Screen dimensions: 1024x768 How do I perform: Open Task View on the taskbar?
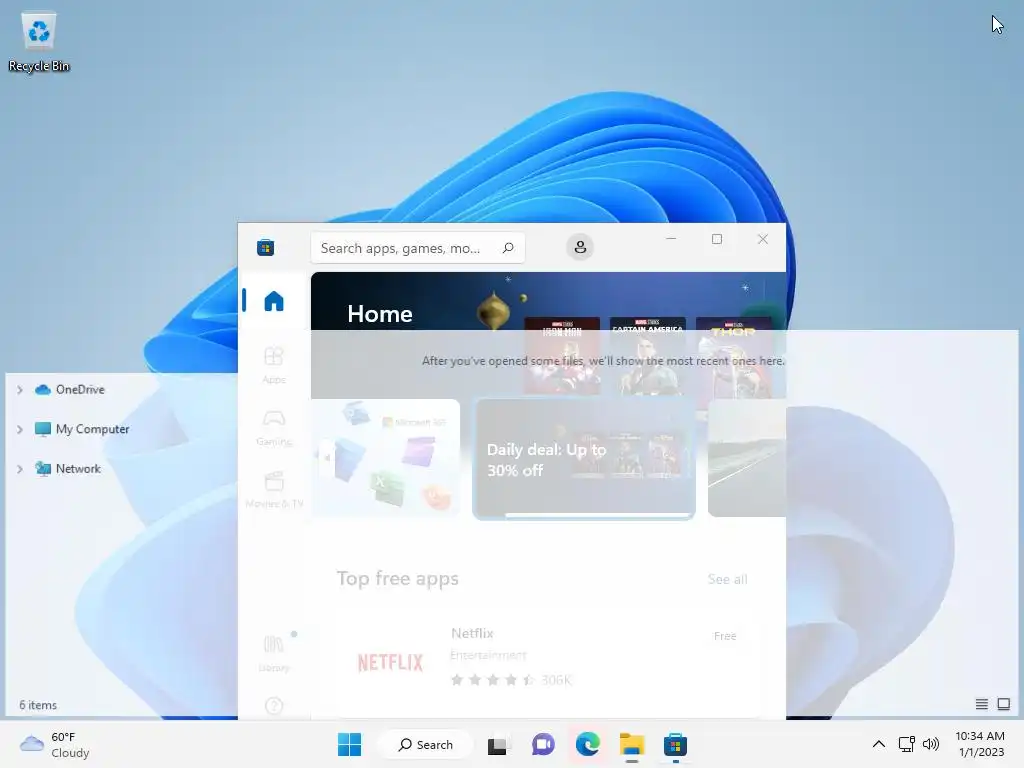[x=498, y=744]
